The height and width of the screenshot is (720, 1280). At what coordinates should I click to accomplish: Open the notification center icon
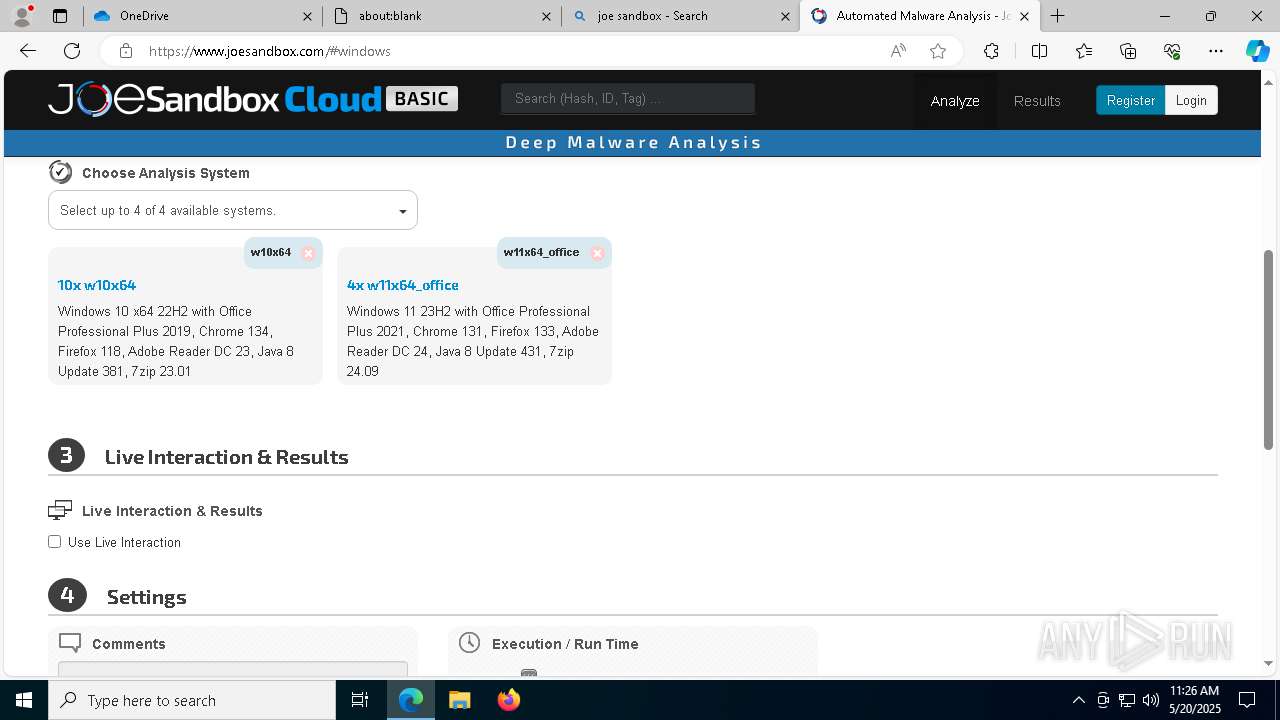tap(1247, 700)
